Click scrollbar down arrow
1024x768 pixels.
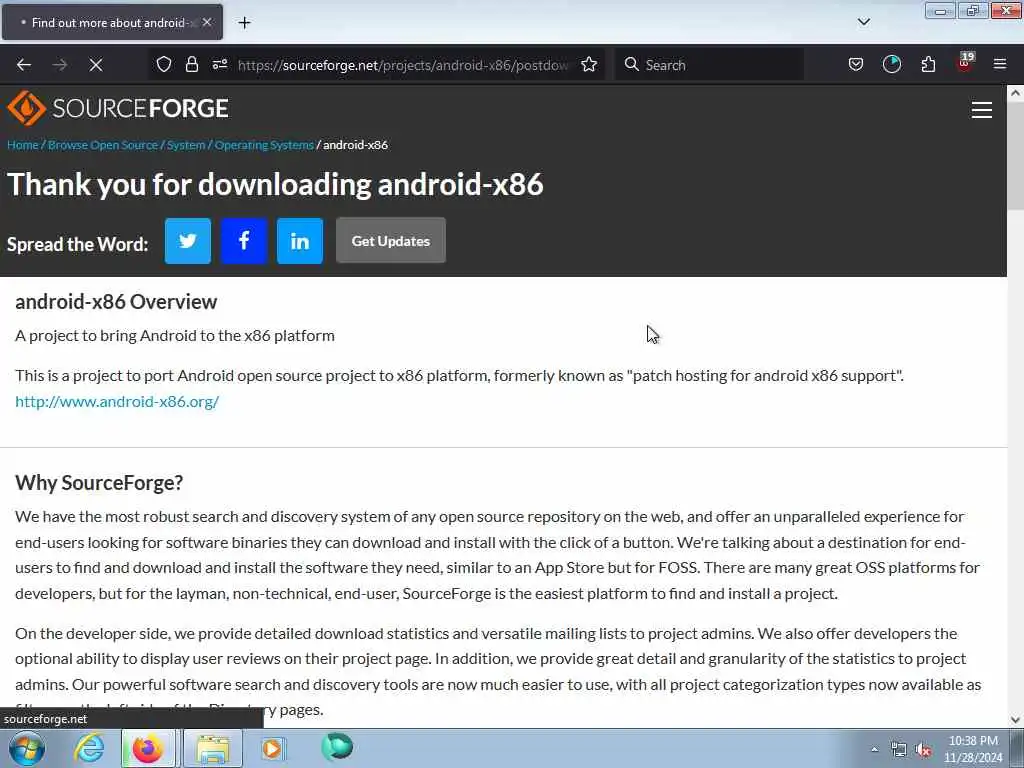coord(1015,720)
